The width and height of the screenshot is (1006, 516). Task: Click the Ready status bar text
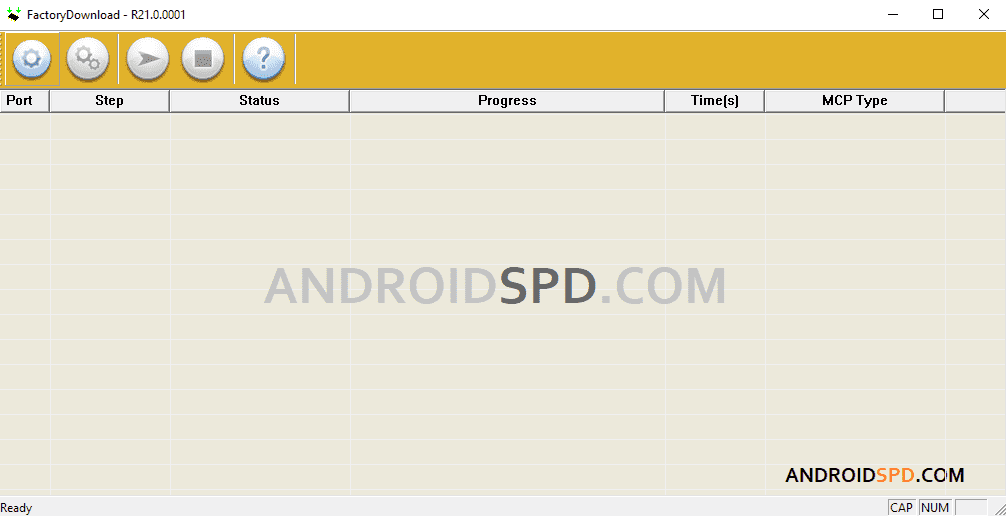(16, 508)
